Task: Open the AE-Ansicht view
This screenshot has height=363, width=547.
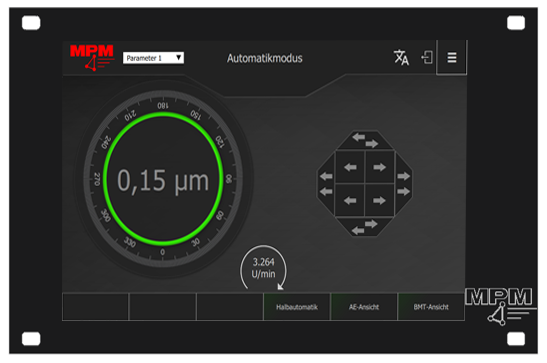Action: coord(364,307)
